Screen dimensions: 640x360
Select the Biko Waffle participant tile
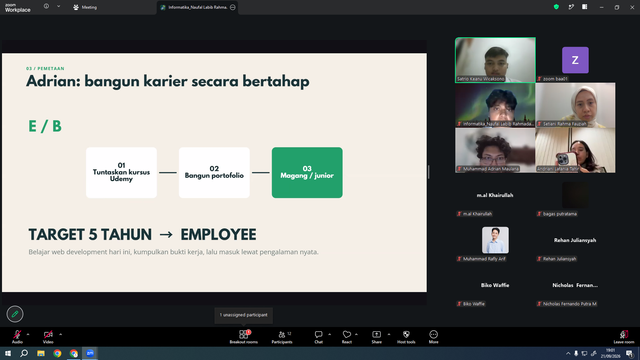click(x=495, y=285)
